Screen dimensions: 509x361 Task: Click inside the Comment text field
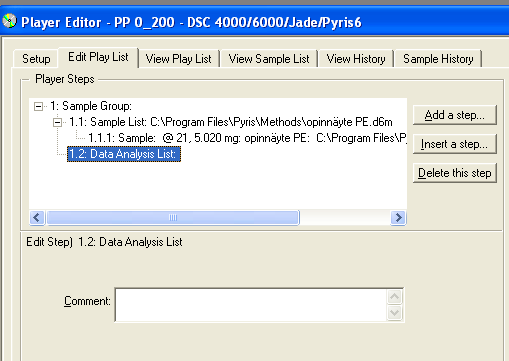pyautogui.click(x=251, y=305)
